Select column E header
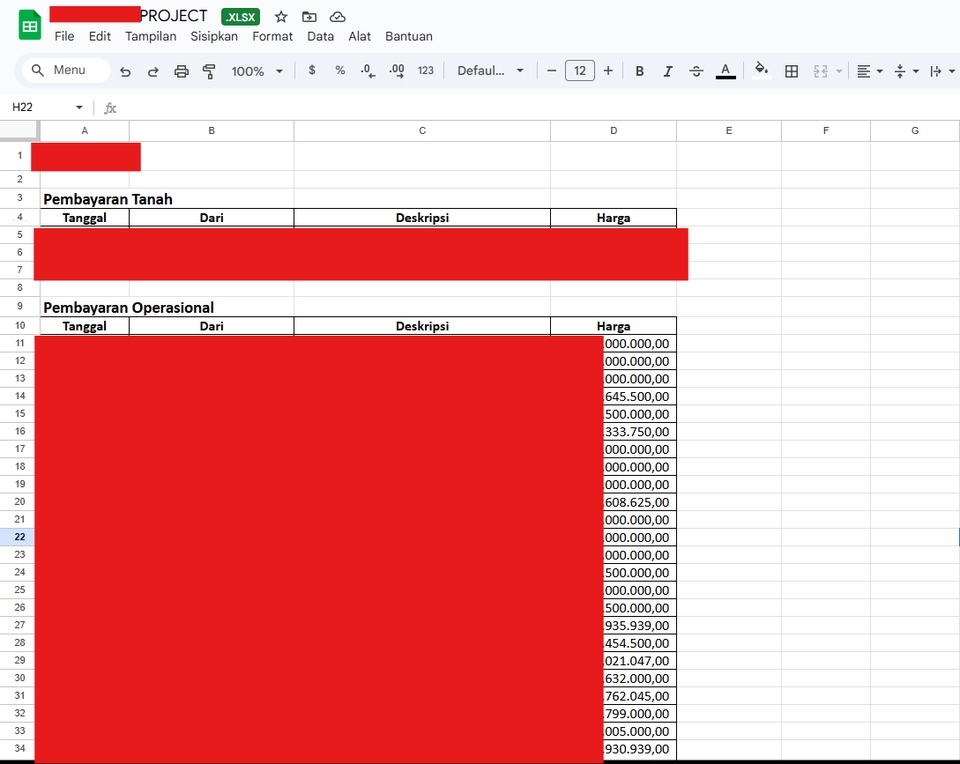 [x=729, y=130]
